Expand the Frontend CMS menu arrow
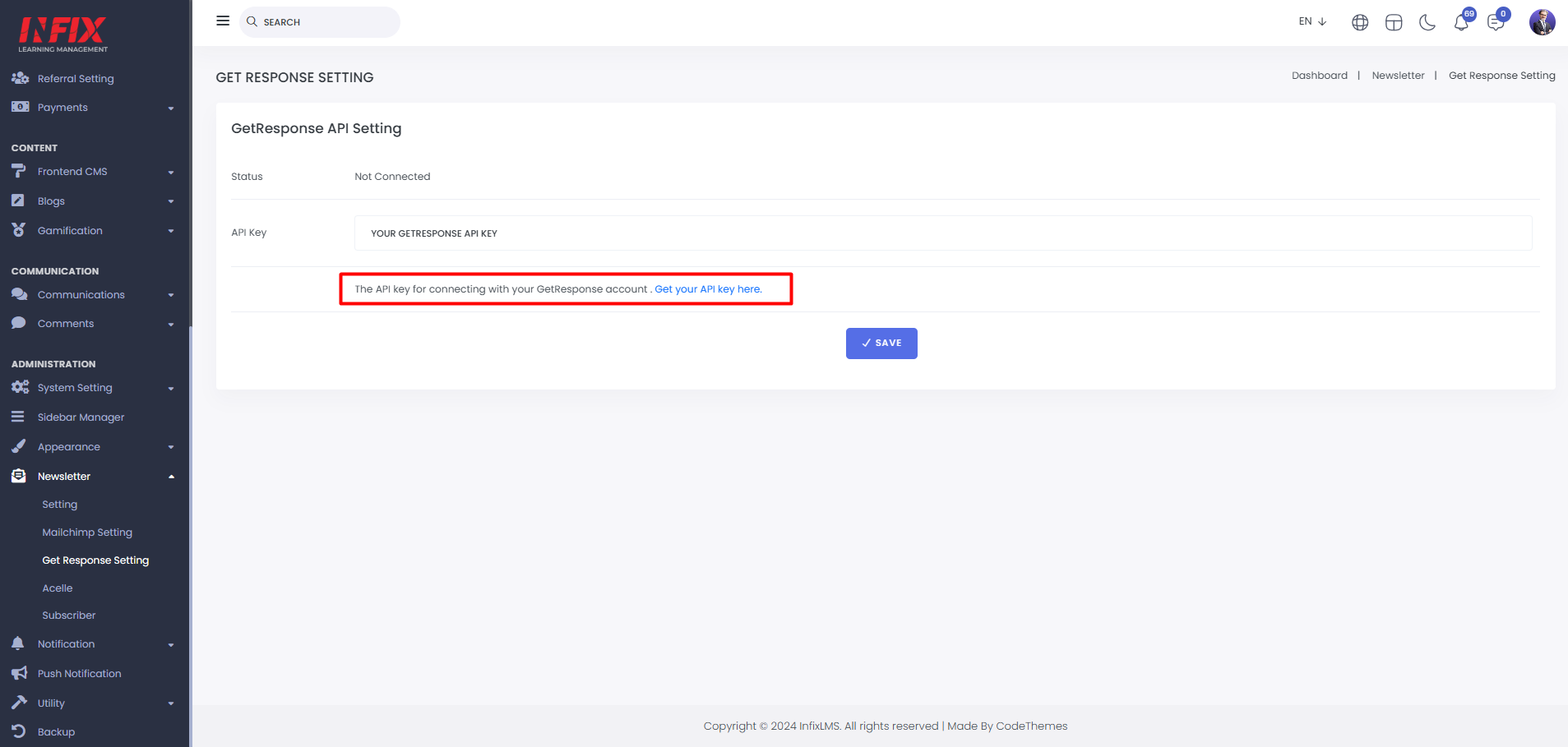The height and width of the screenshot is (747, 1568). pos(171,173)
